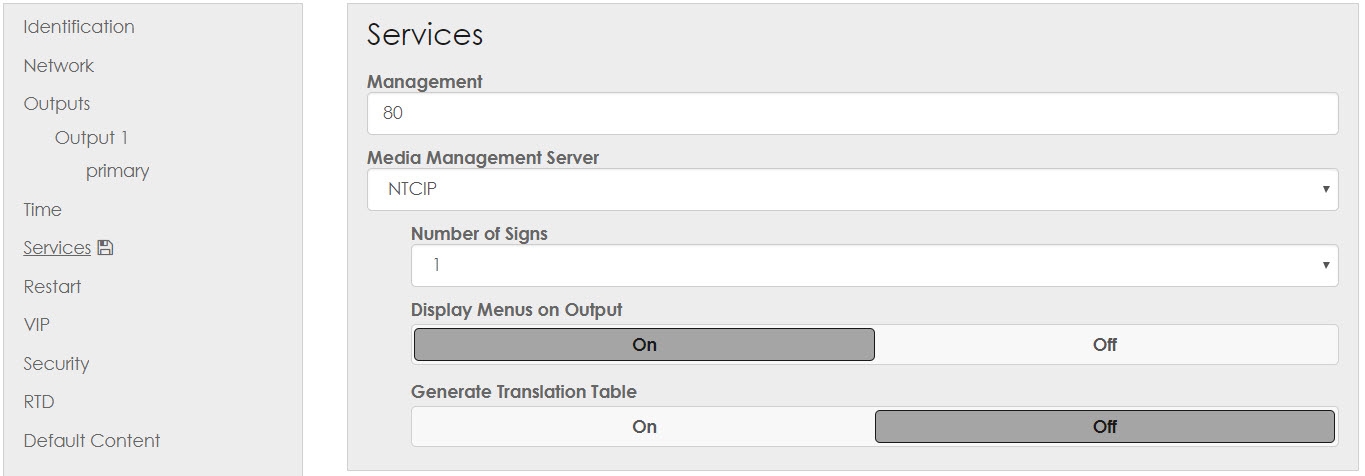Viewport: 1365px width, 476px height.
Task: Select the primary output sub-item
Action: [117, 171]
